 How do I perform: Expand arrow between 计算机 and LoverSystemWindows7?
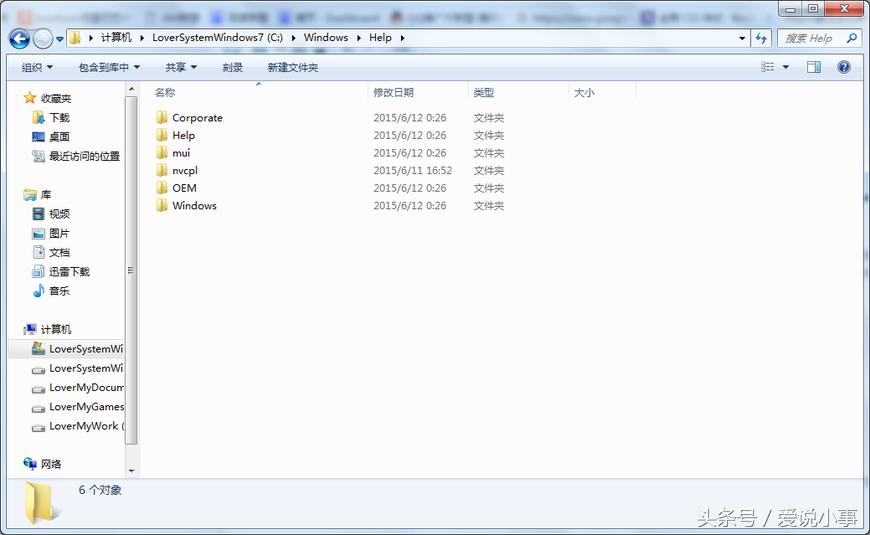[x=142, y=38]
